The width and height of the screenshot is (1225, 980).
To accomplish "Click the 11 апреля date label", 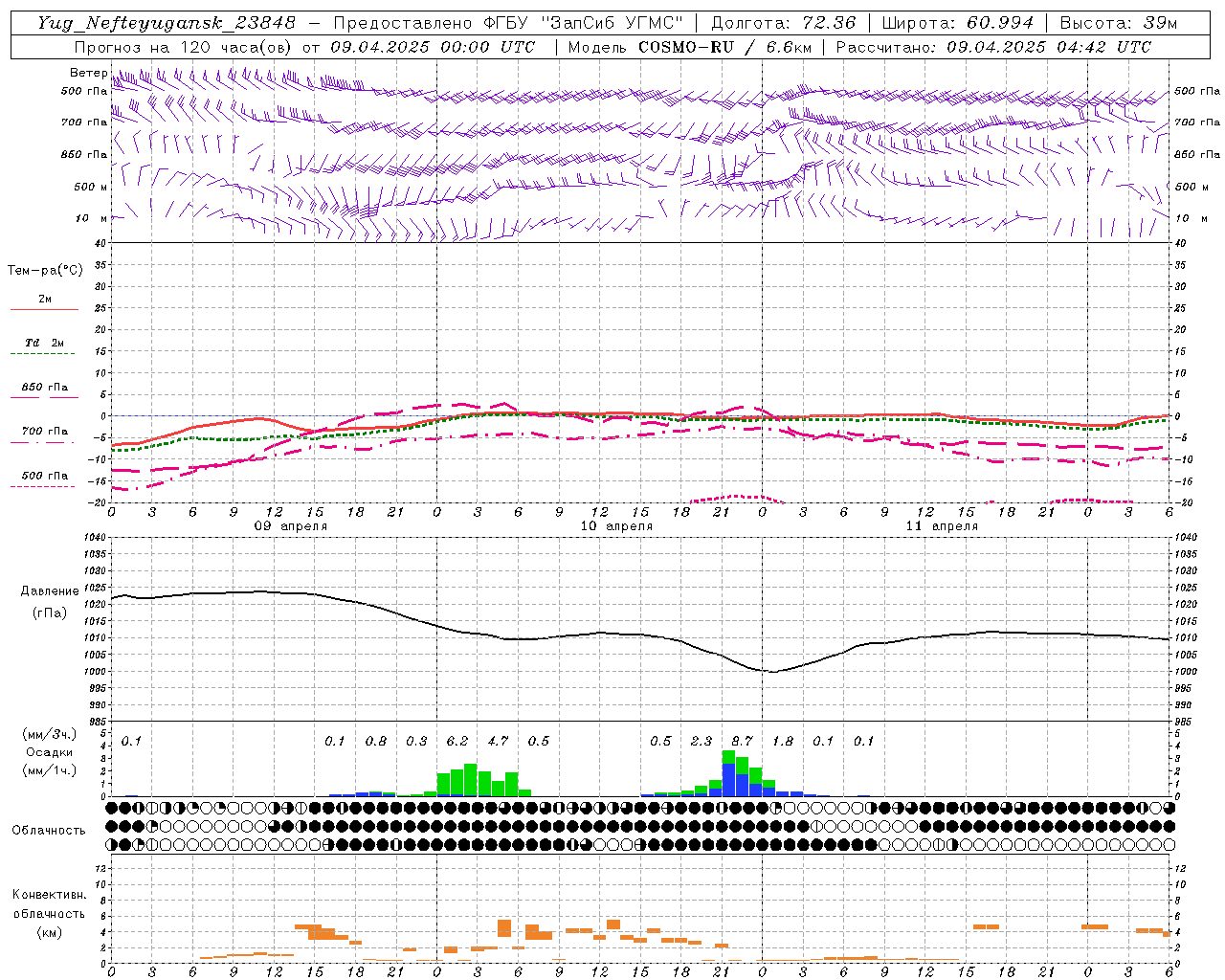I will coord(942,526).
